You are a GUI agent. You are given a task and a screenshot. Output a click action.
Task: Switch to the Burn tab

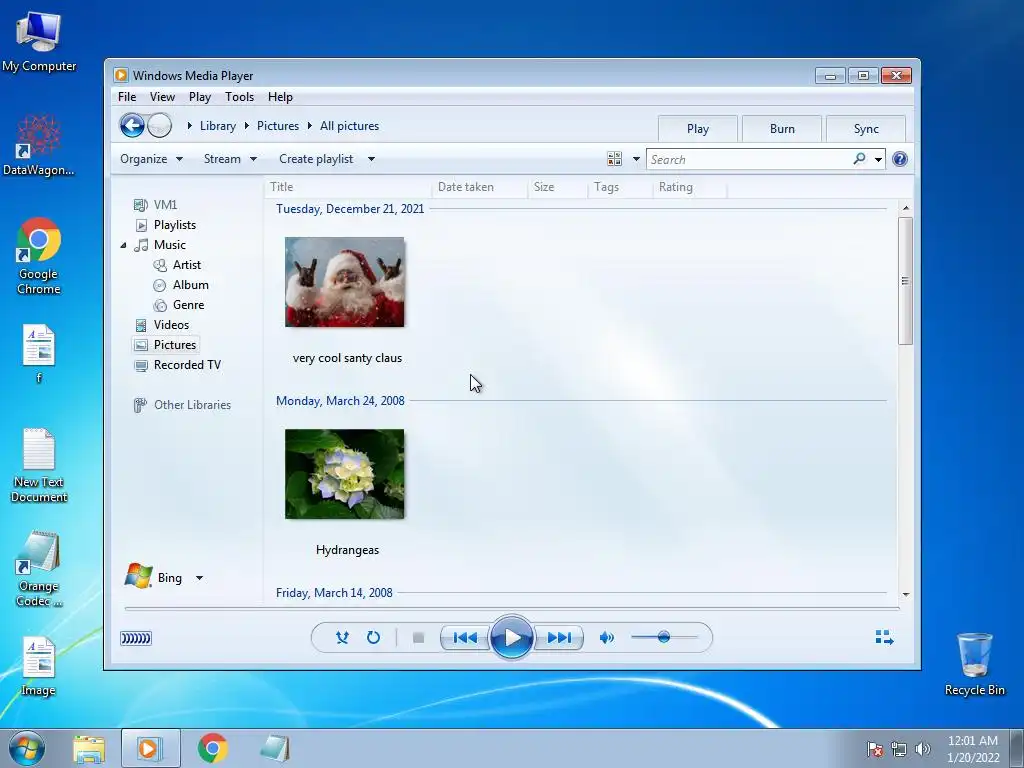[x=782, y=129]
